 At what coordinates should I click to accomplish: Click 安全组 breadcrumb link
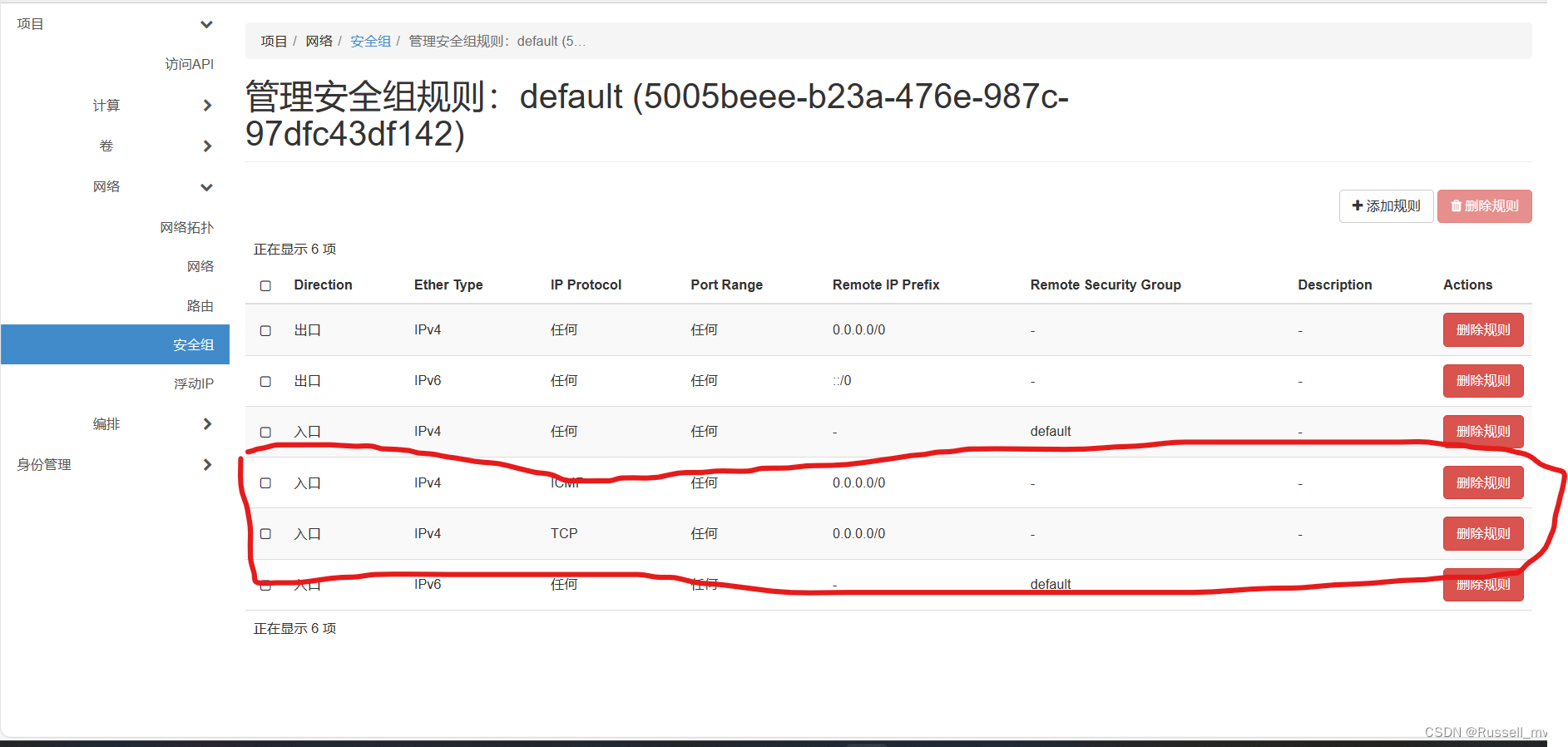370,42
